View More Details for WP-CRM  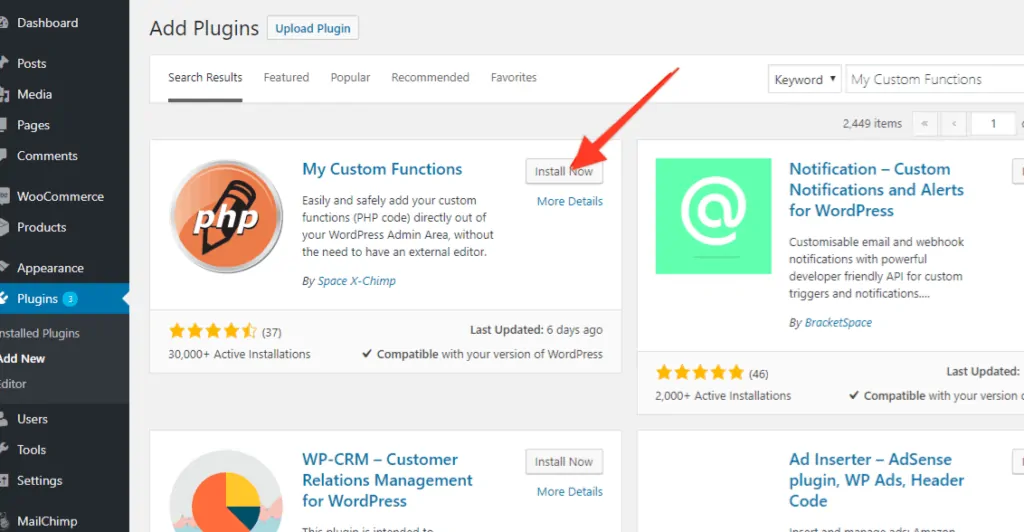click(569, 492)
